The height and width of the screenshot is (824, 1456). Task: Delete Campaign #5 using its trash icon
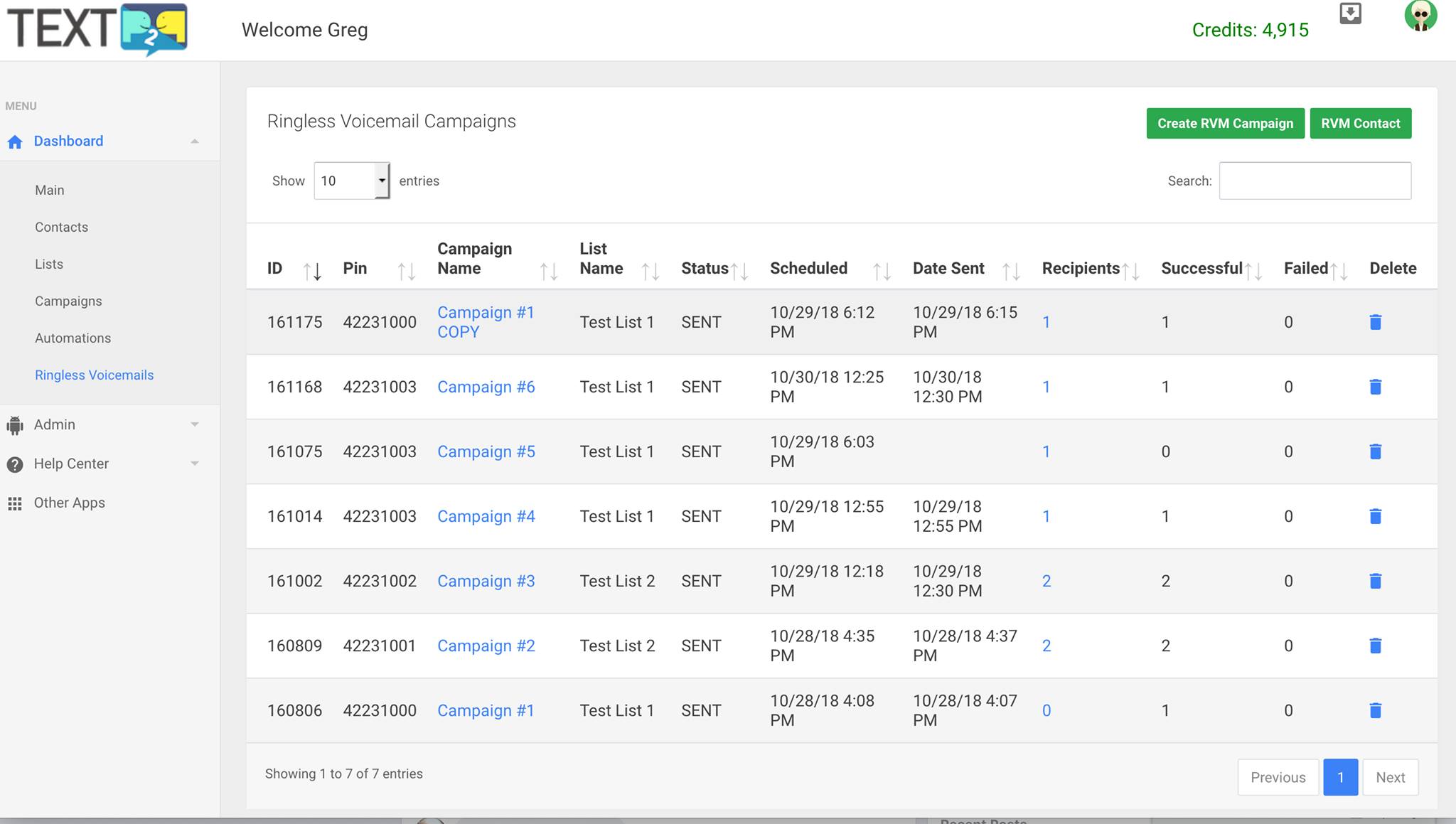1375,451
